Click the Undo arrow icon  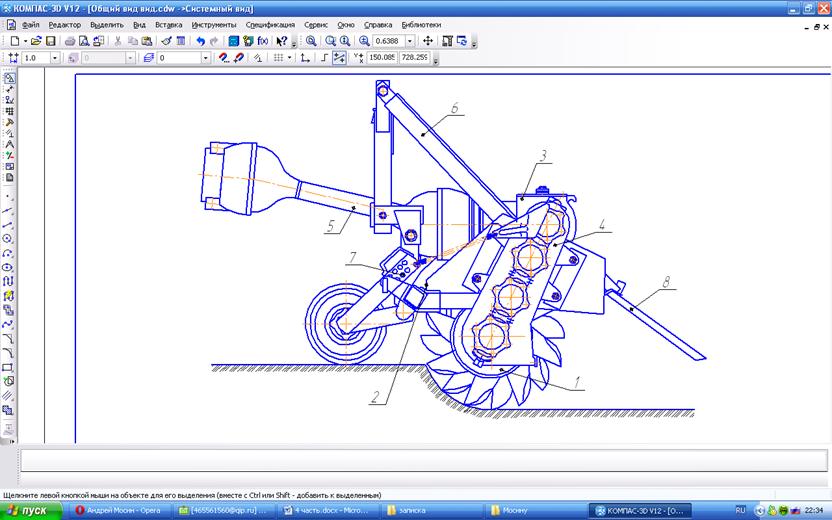click(x=200, y=41)
